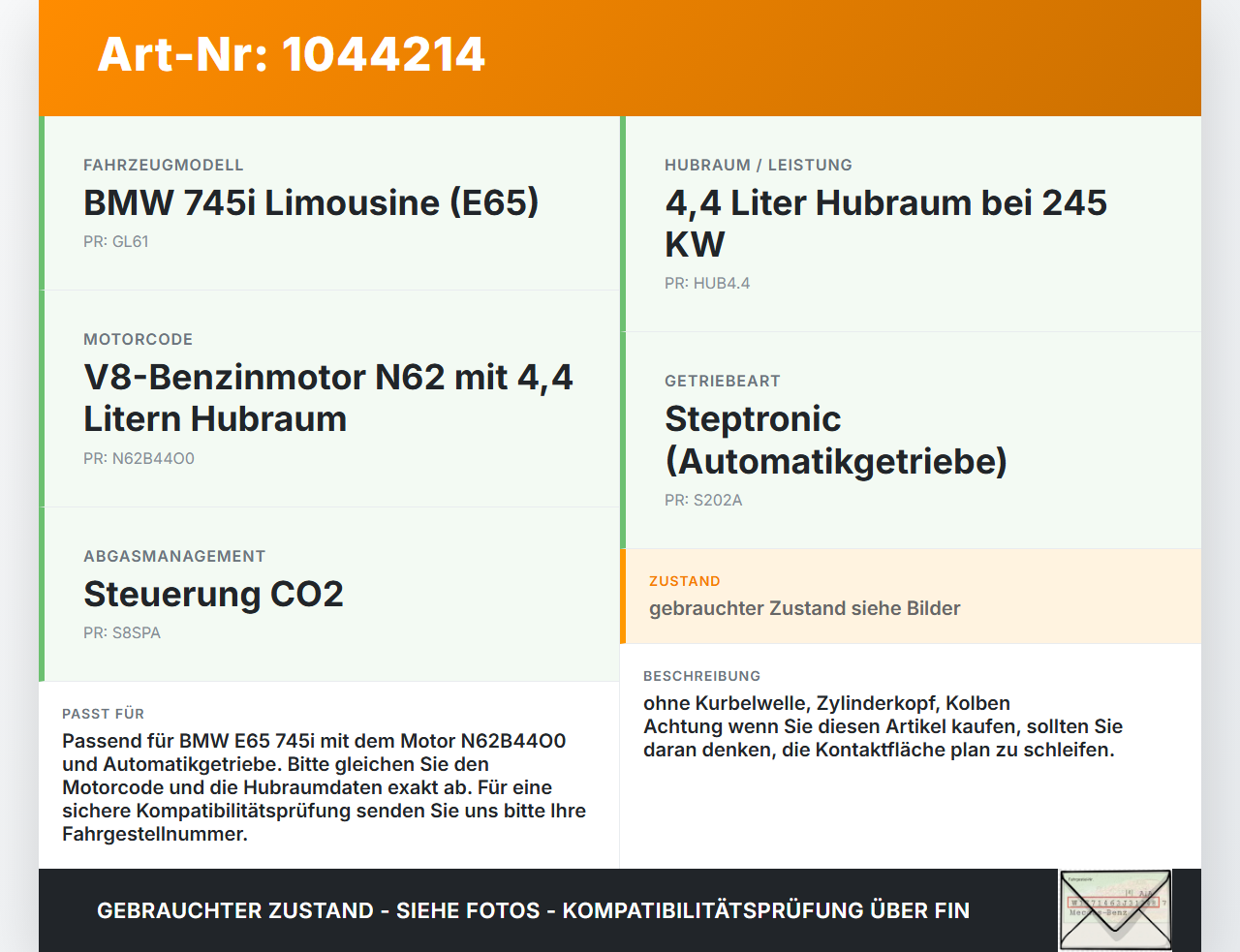1240x952 pixels.
Task: Click the PR: S202A code
Action: pyautogui.click(x=703, y=500)
